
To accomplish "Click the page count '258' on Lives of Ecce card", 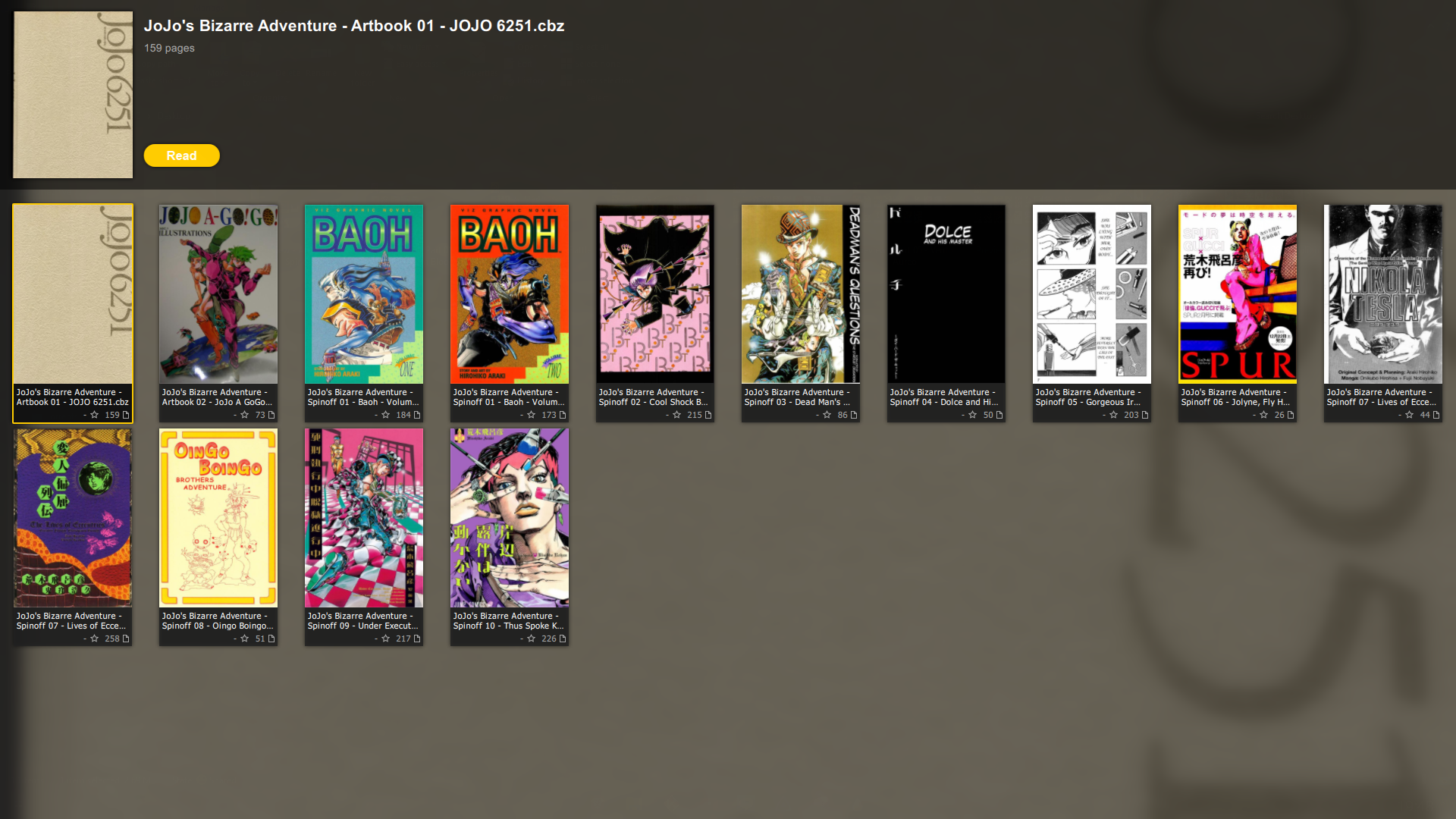I will (x=112, y=639).
